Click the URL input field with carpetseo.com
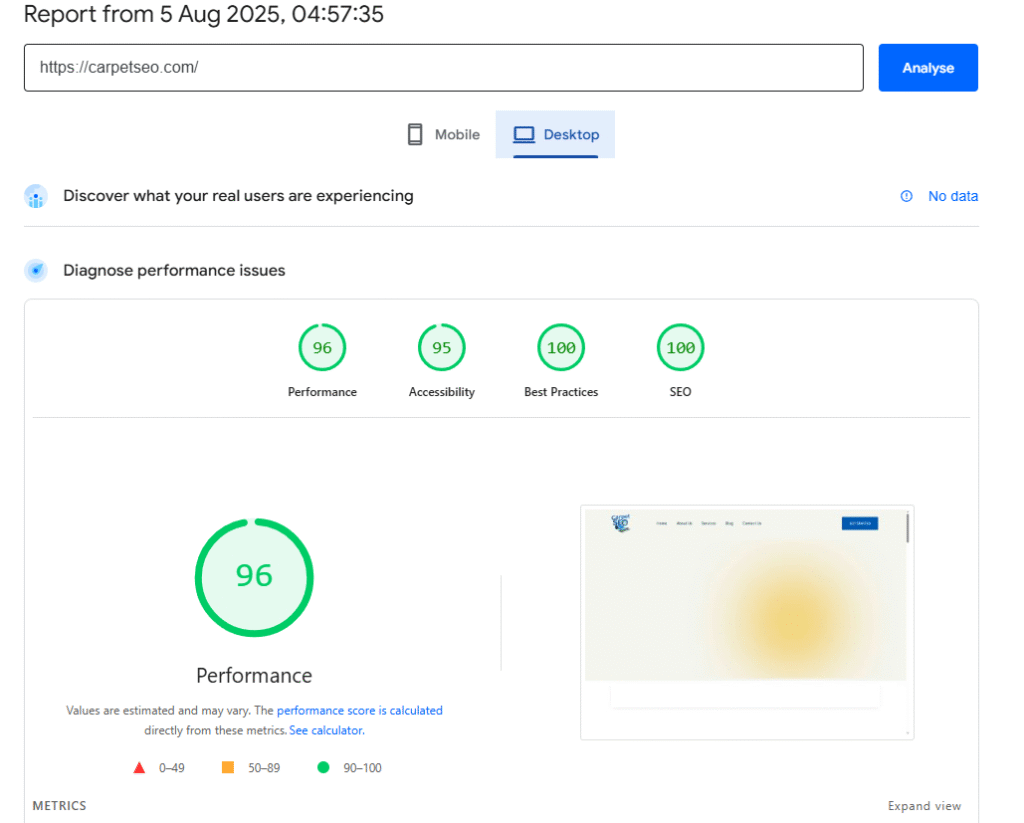The height and width of the screenshot is (823, 1024). pos(443,68)
